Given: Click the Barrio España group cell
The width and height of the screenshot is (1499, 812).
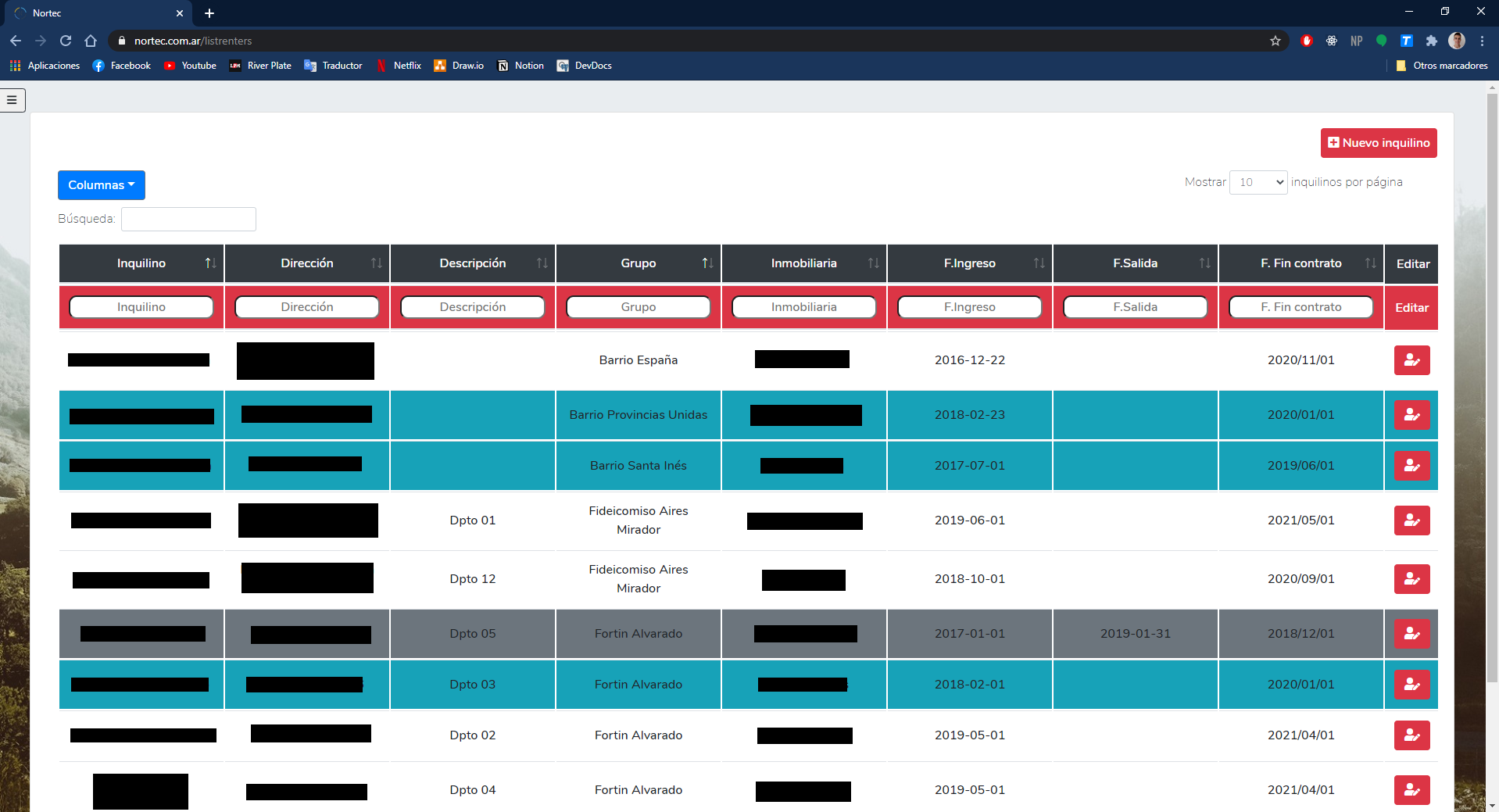Looking at the screenshot, I should click(639, 360).
